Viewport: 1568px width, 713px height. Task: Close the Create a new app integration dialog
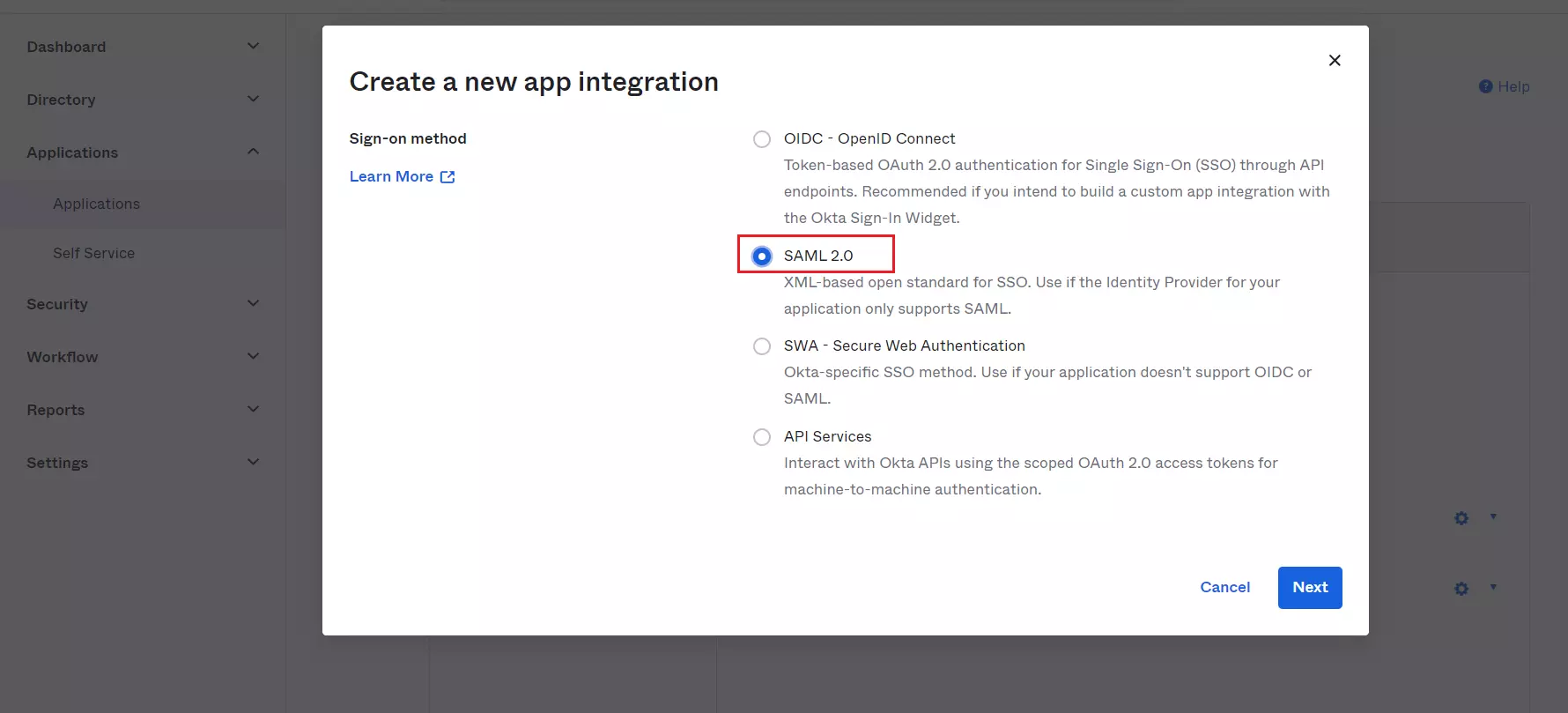click(1335, 60)
